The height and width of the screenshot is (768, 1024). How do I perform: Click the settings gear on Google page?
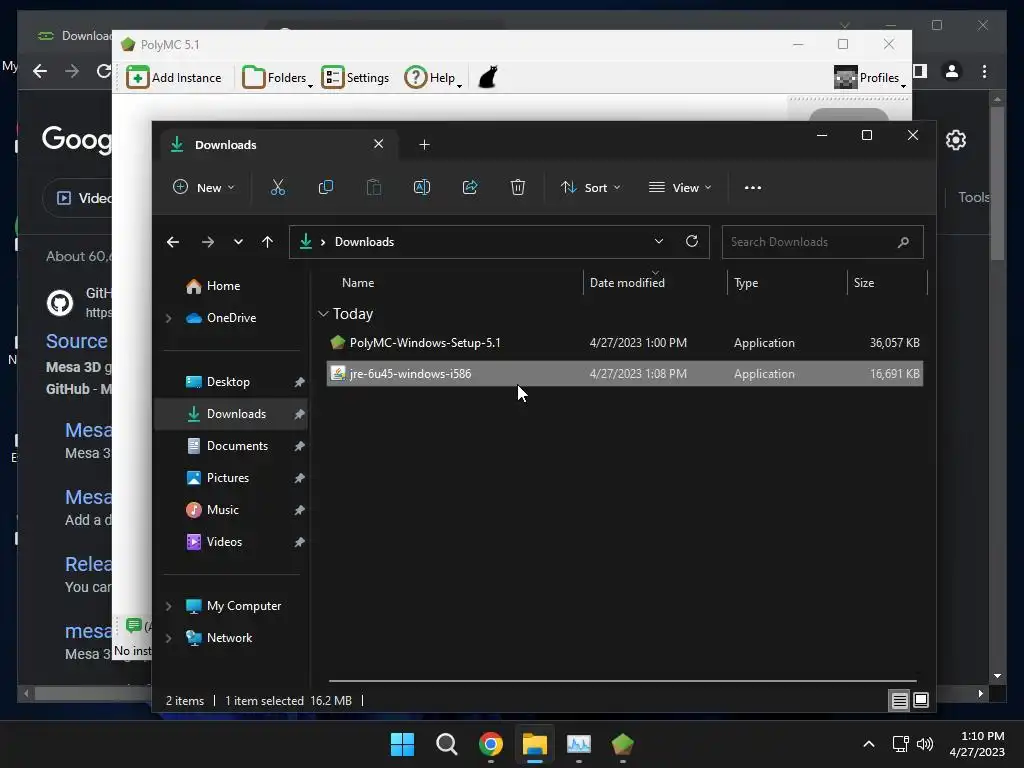coord(956,140)
